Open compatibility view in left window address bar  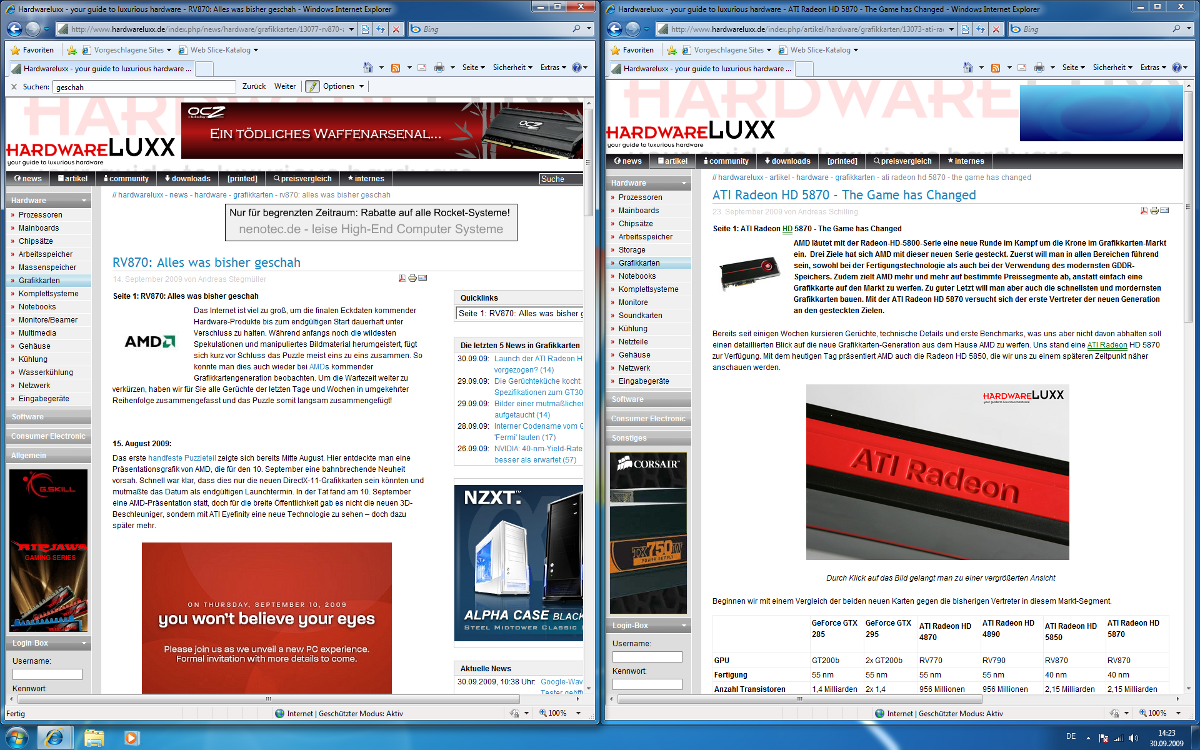(367, 30)
